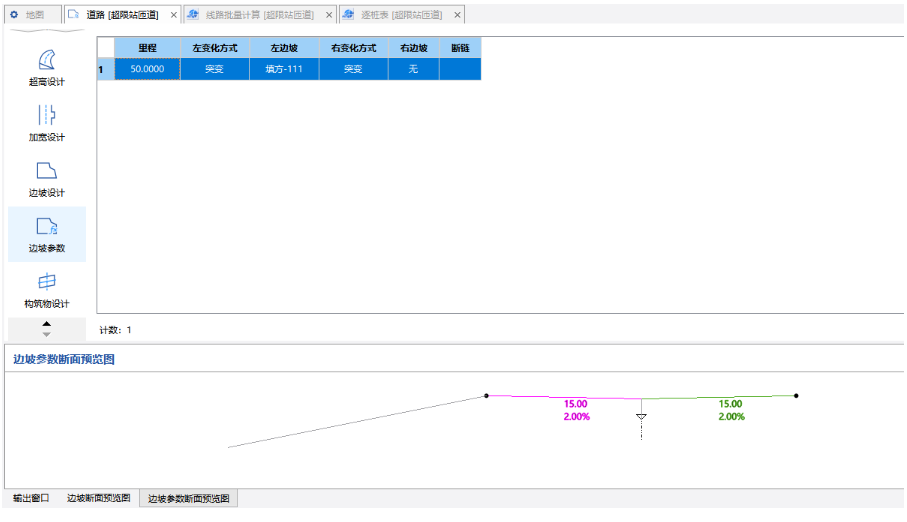
Task: Close the 道路 tab
Action: tap(174, 15)
